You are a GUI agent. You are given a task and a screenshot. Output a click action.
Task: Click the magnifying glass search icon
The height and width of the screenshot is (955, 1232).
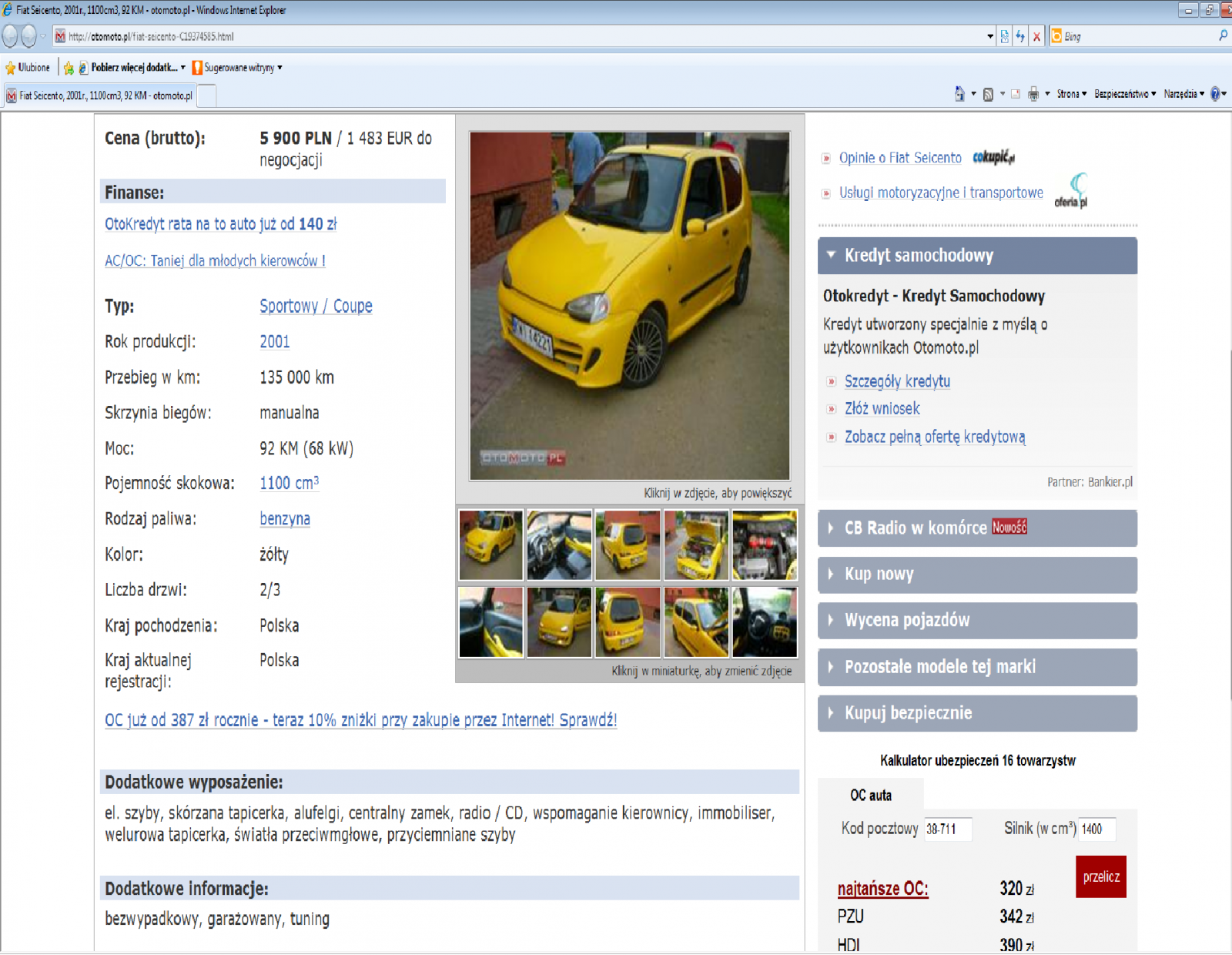click(1223, 35)
